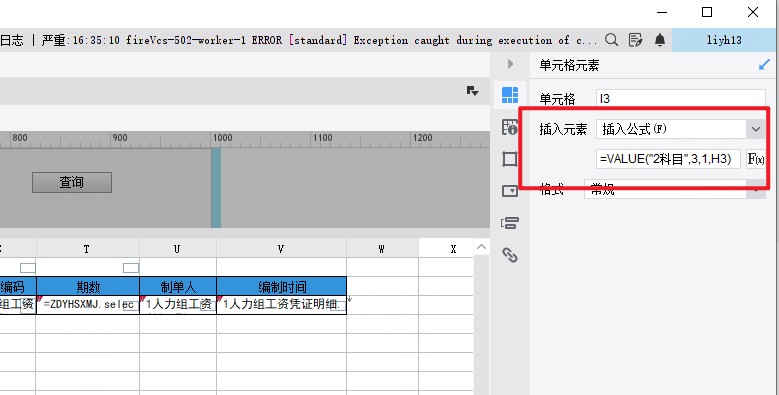Maximize the window
The width and height of the screenshot is (779, 395).
(707, 12)
